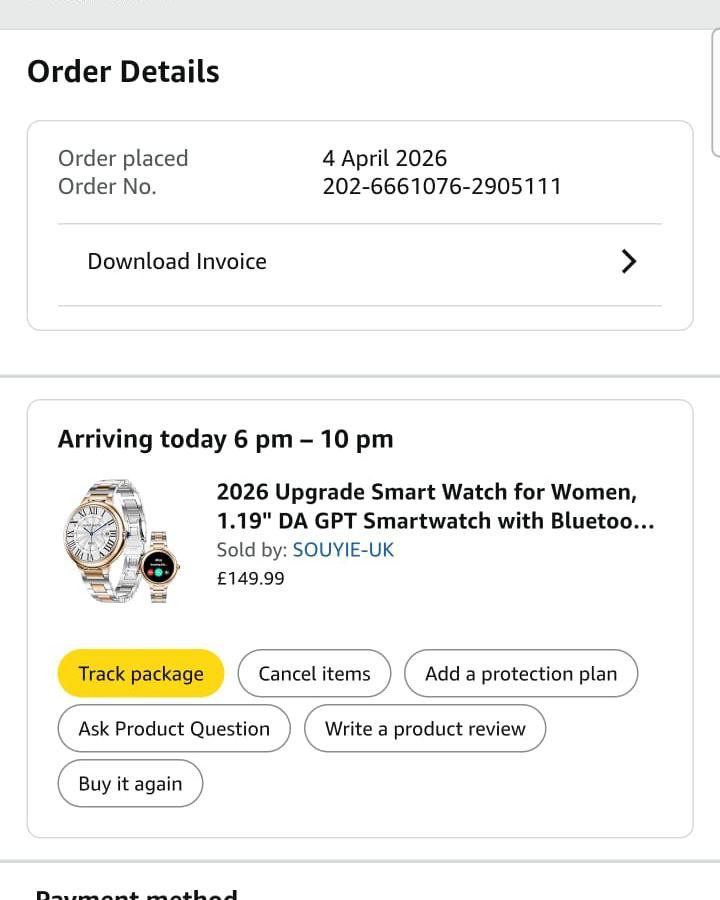Tap the Payment method section heading
Screen dimensions: 720x900
(x=136, y=894)
